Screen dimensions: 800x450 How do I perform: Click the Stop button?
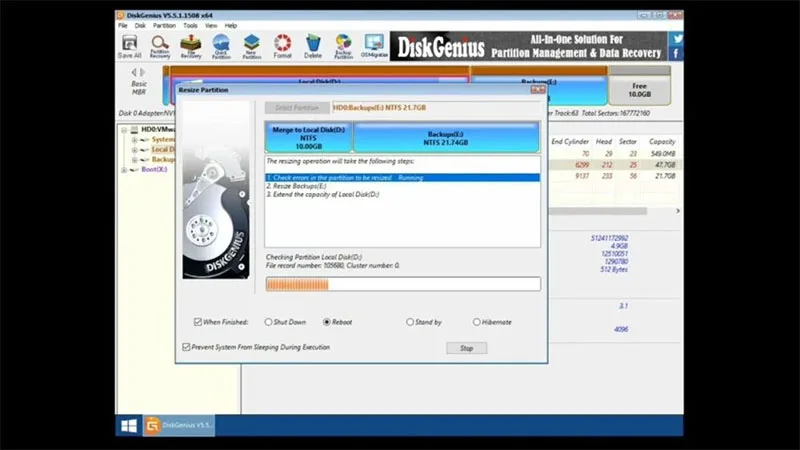pos(466,348)
